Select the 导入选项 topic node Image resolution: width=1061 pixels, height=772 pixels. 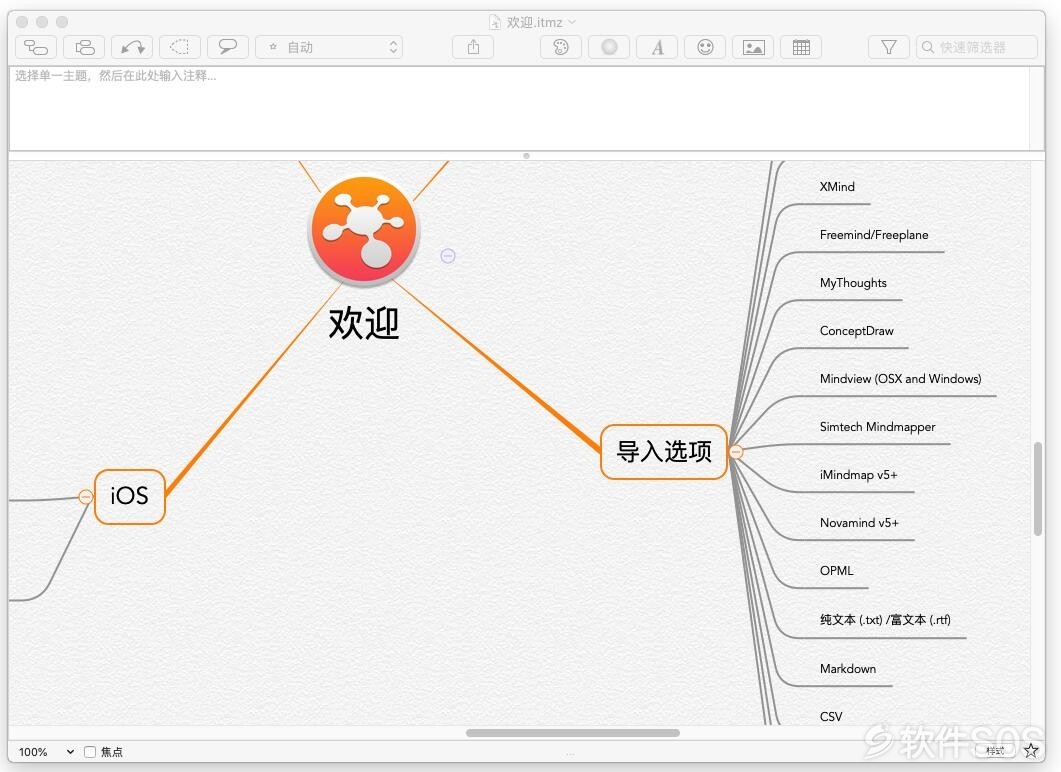[x=664, y=452]
